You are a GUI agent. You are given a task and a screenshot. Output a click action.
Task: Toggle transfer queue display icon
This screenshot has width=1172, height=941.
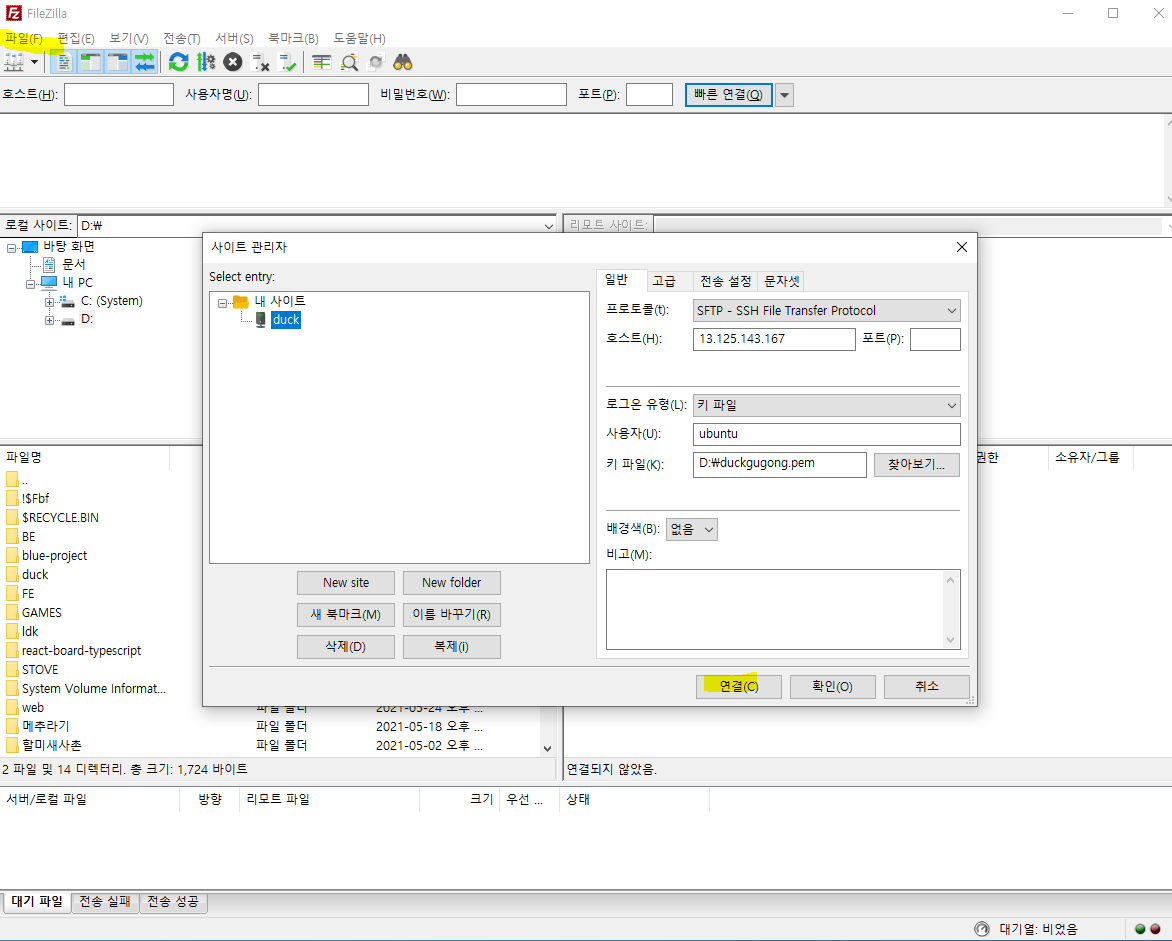pos(144,62)
